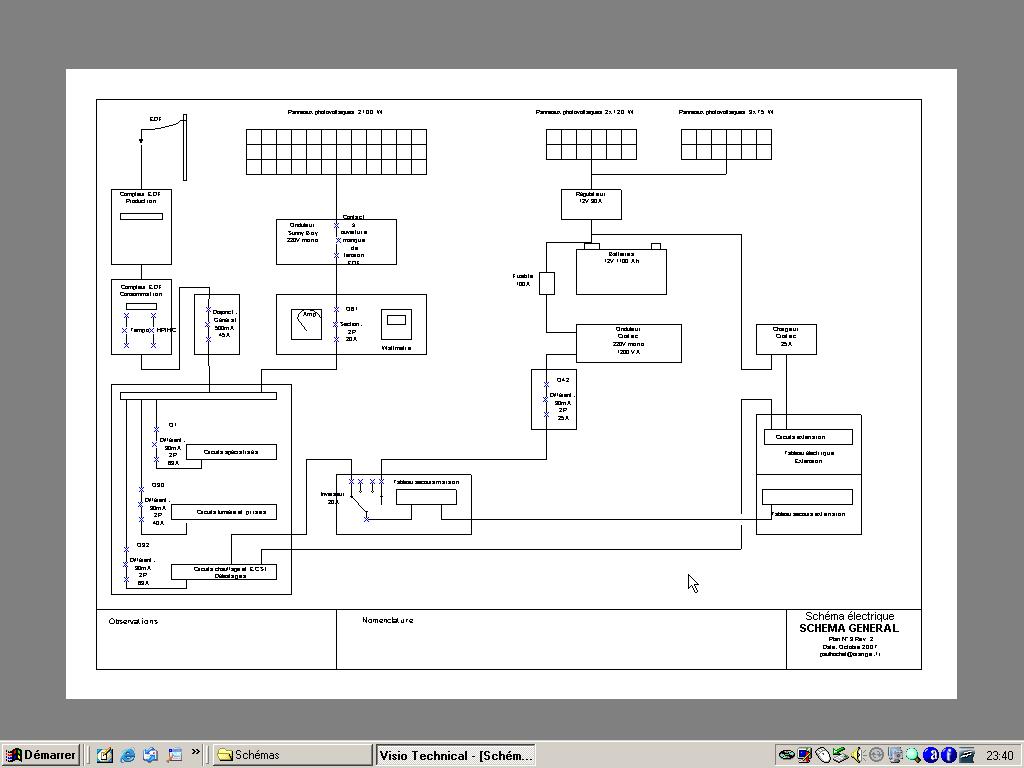Click the Q32 differential breaker label
Screen dimensions: 1024x768
pyautogui.click(x=142, y=564)
